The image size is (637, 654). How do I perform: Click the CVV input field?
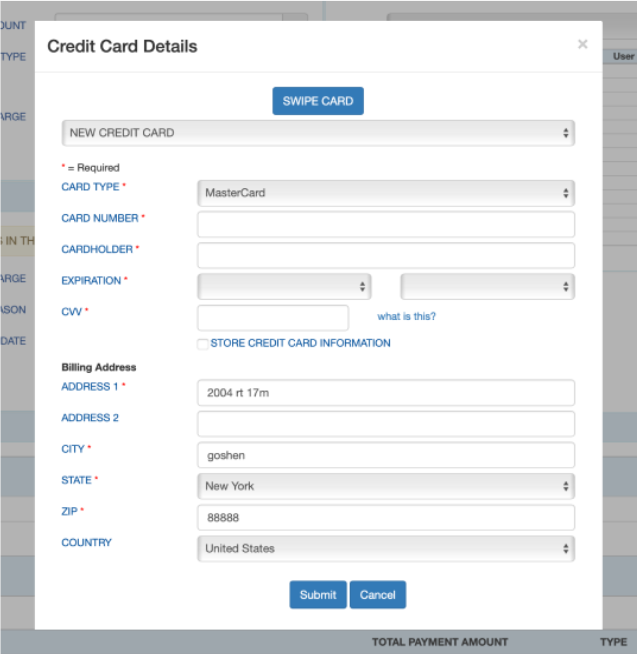click(273, 318)
